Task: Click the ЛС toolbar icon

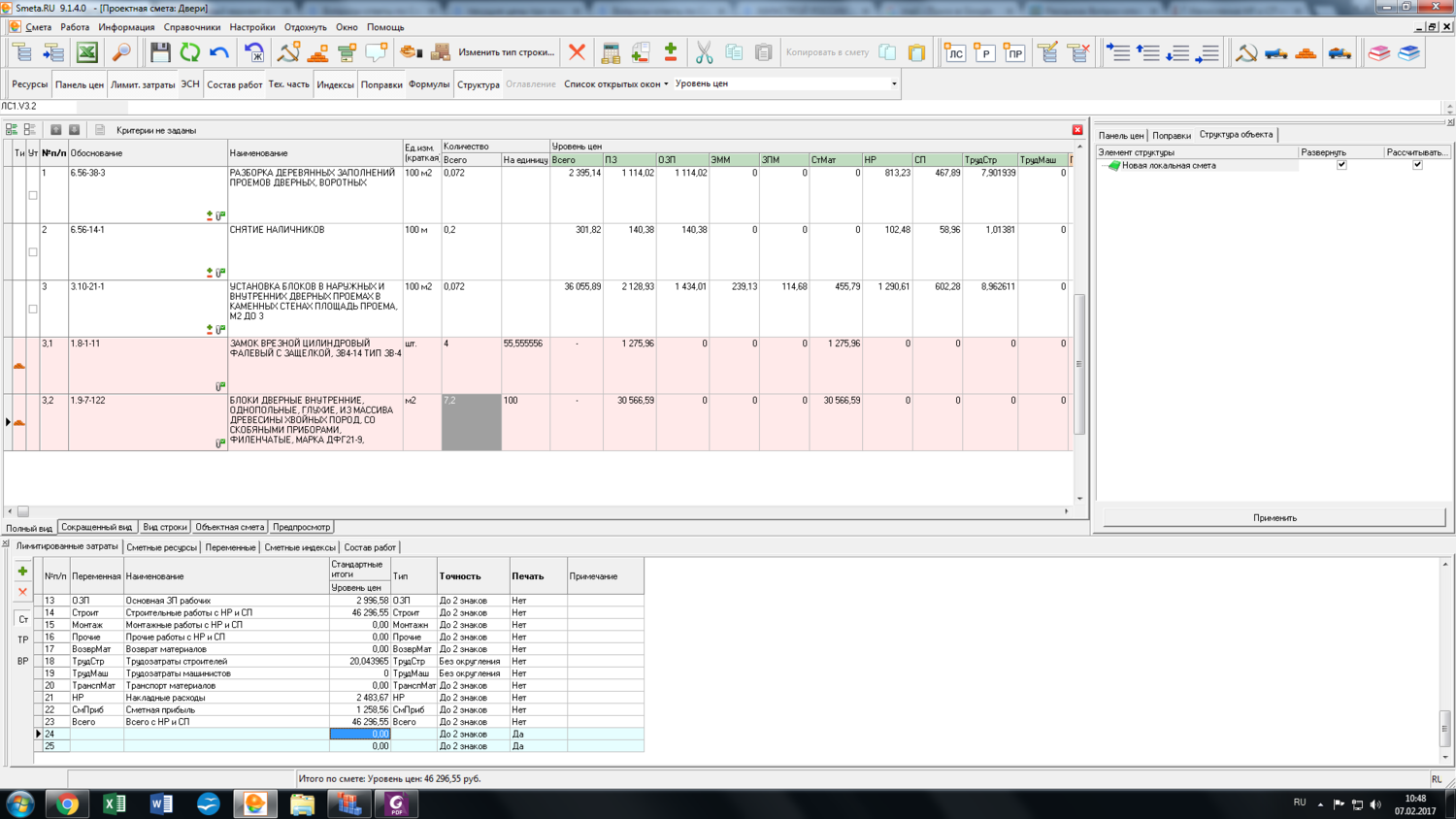Action: tap(954, 52)
